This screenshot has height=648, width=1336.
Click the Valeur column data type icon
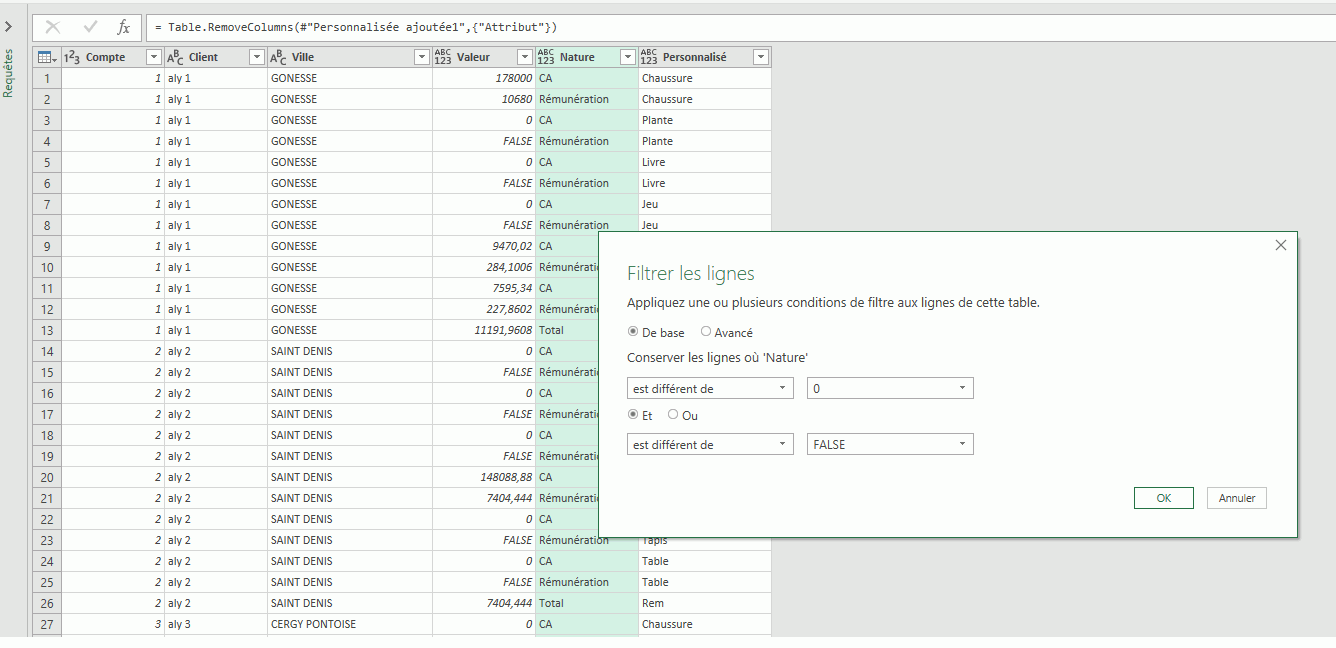(x=443, y=58)
